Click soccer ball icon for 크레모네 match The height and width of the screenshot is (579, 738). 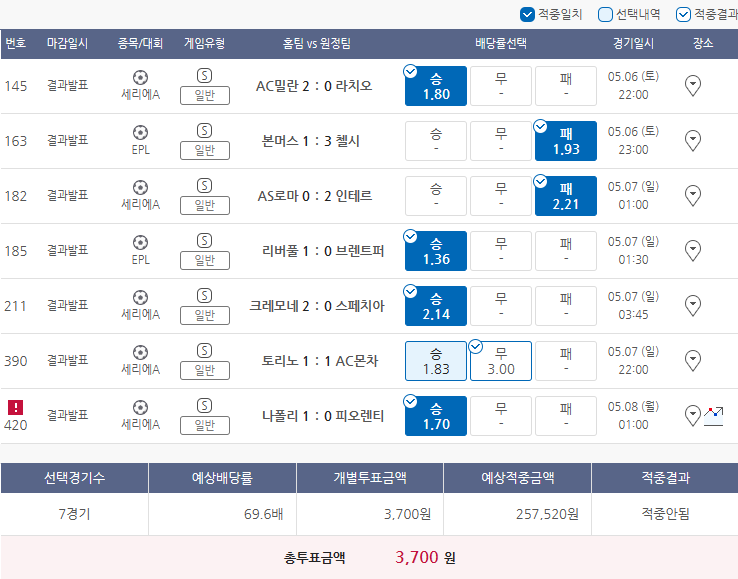tap(140, 298)
